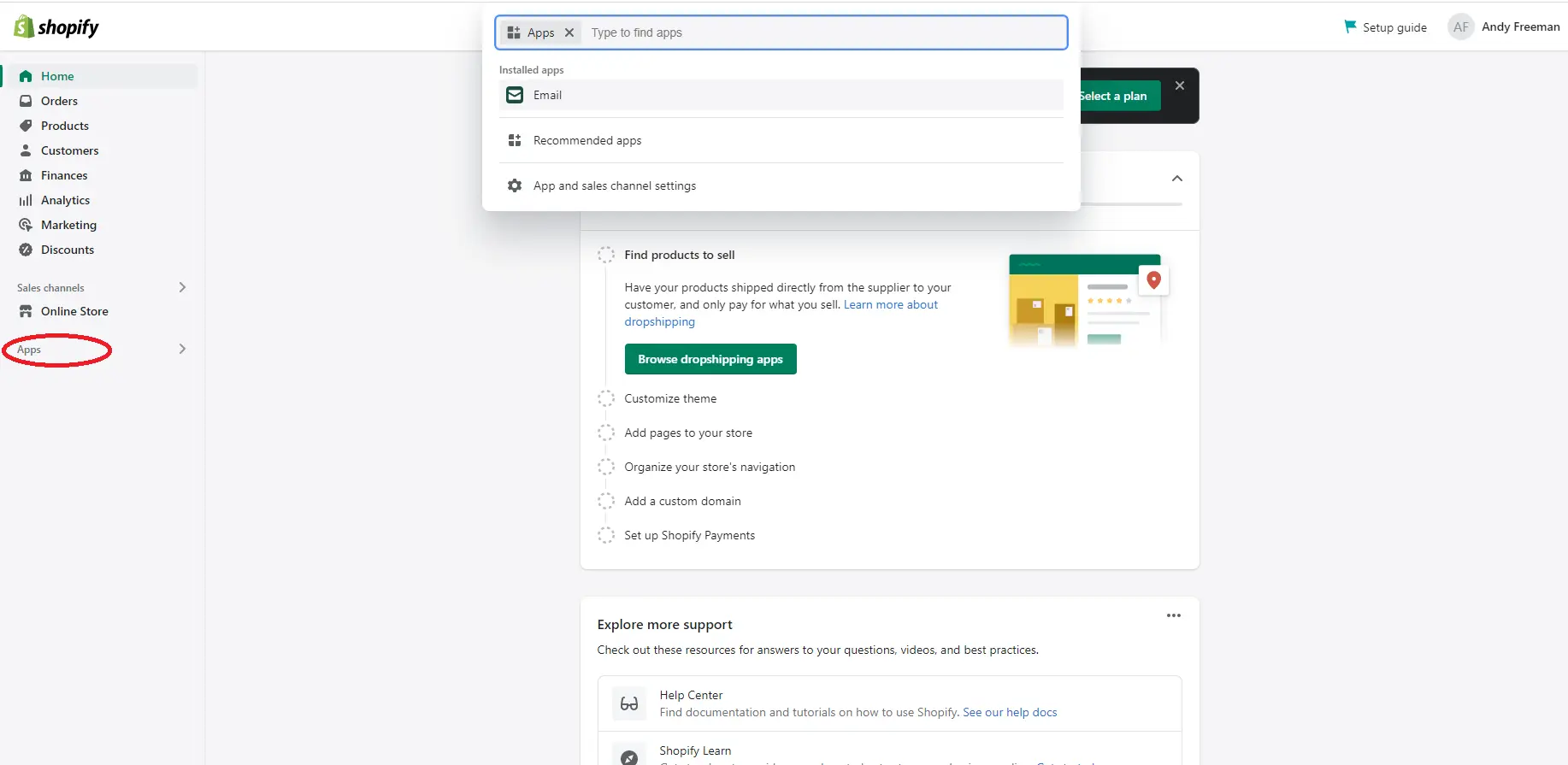1568x765 pixels.
Task: Open Orders in sidebar
Action: 59,101
